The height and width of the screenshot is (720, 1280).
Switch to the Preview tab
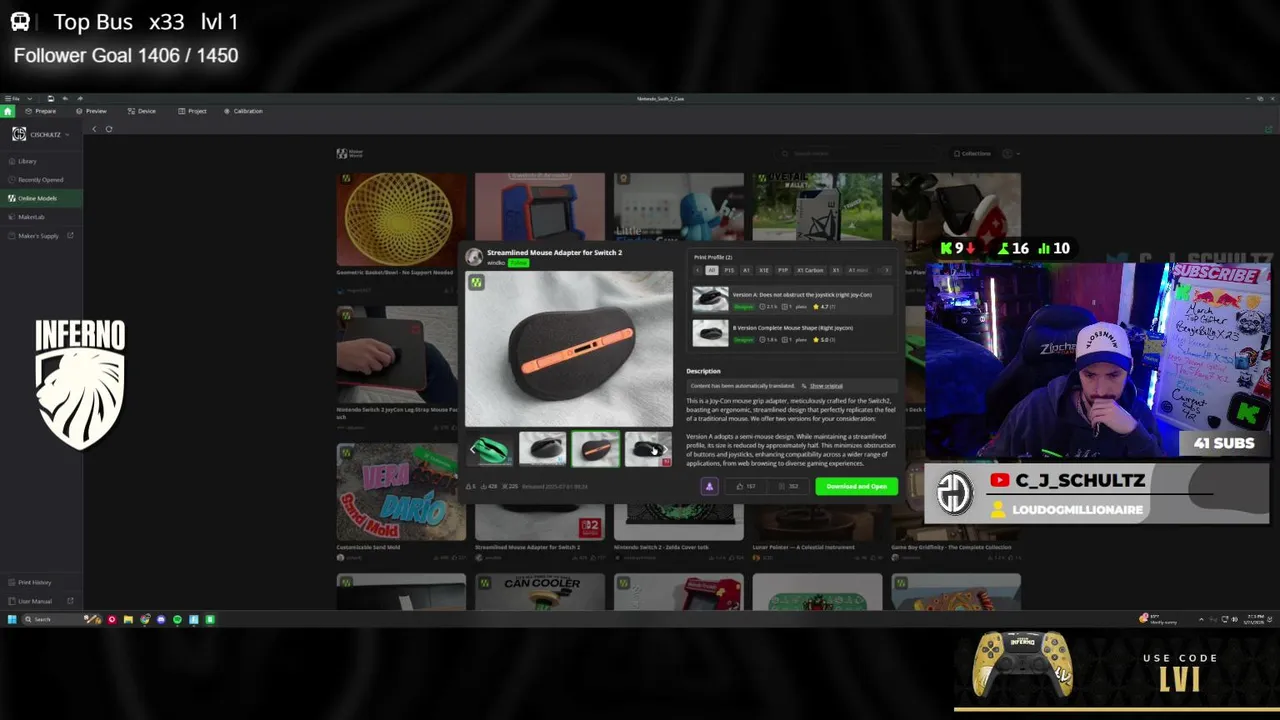(91, 111)
